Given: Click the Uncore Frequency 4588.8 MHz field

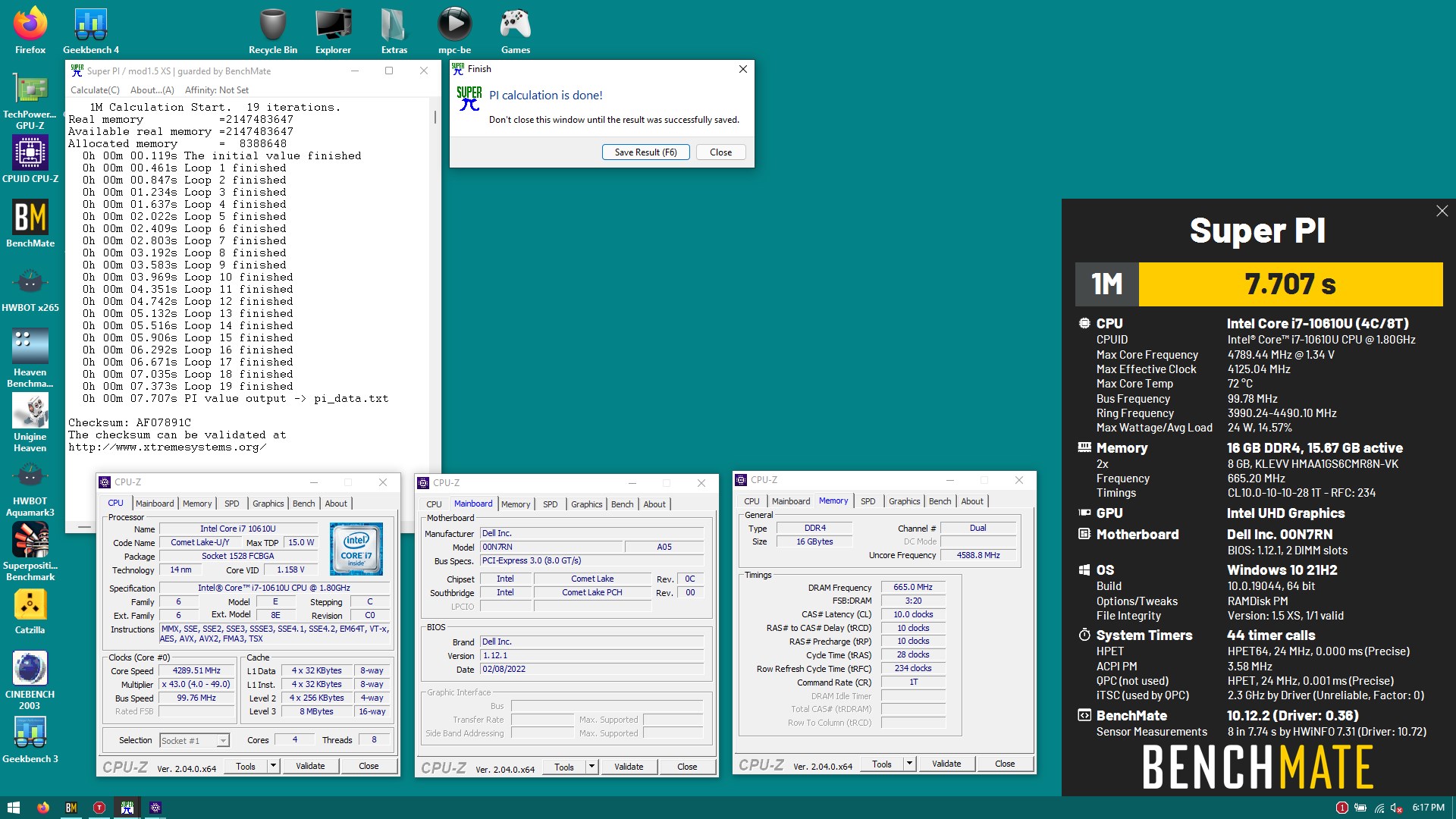Looking at the screenshot, I should (978, 555).
